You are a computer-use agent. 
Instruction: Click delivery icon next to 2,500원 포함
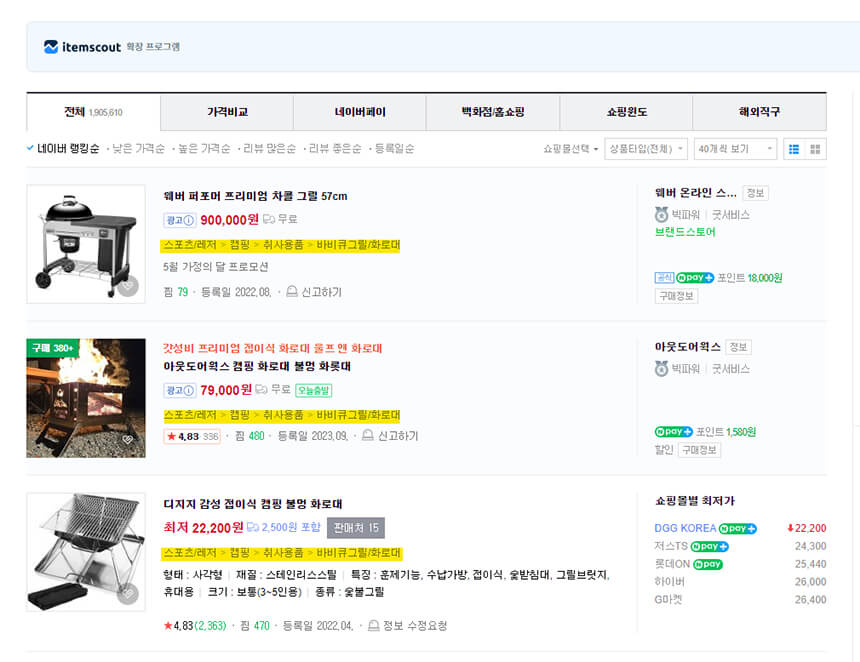coord(253,527)
